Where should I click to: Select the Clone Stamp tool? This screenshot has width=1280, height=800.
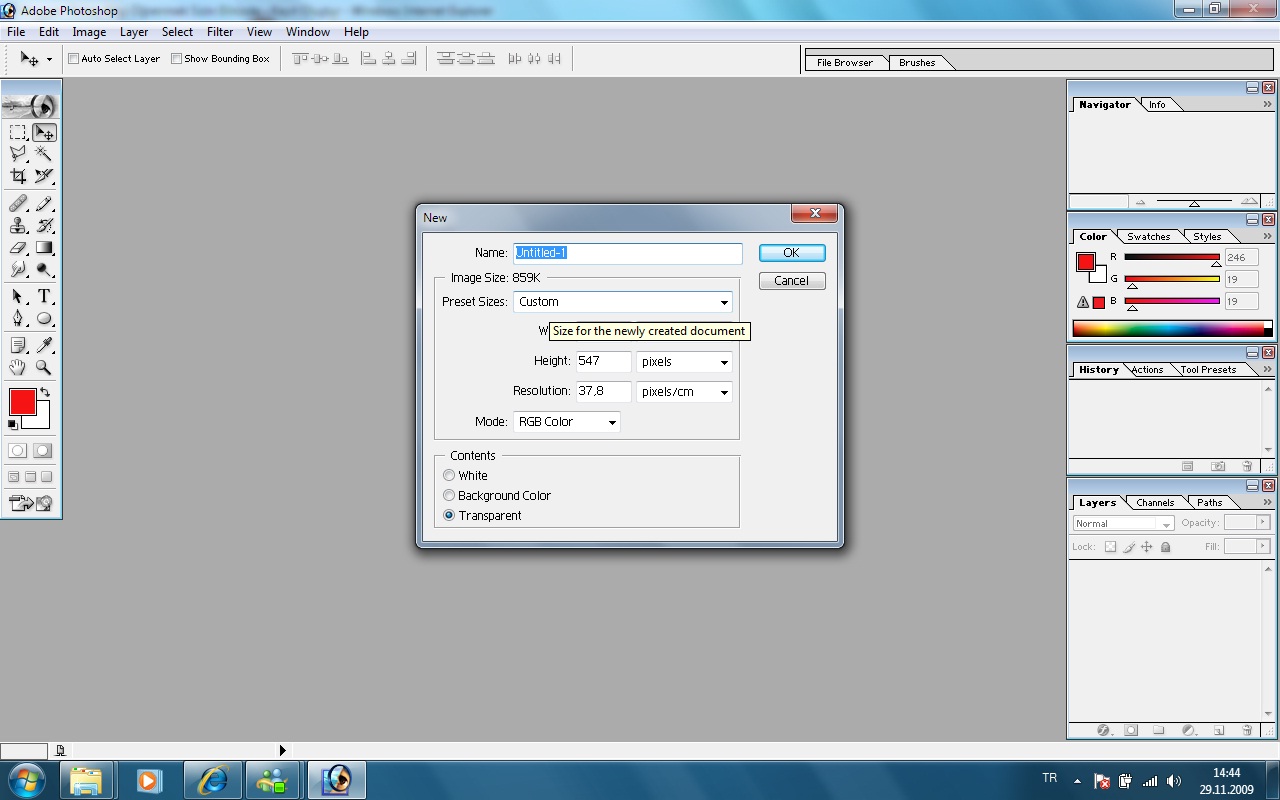tap(18, 225)
